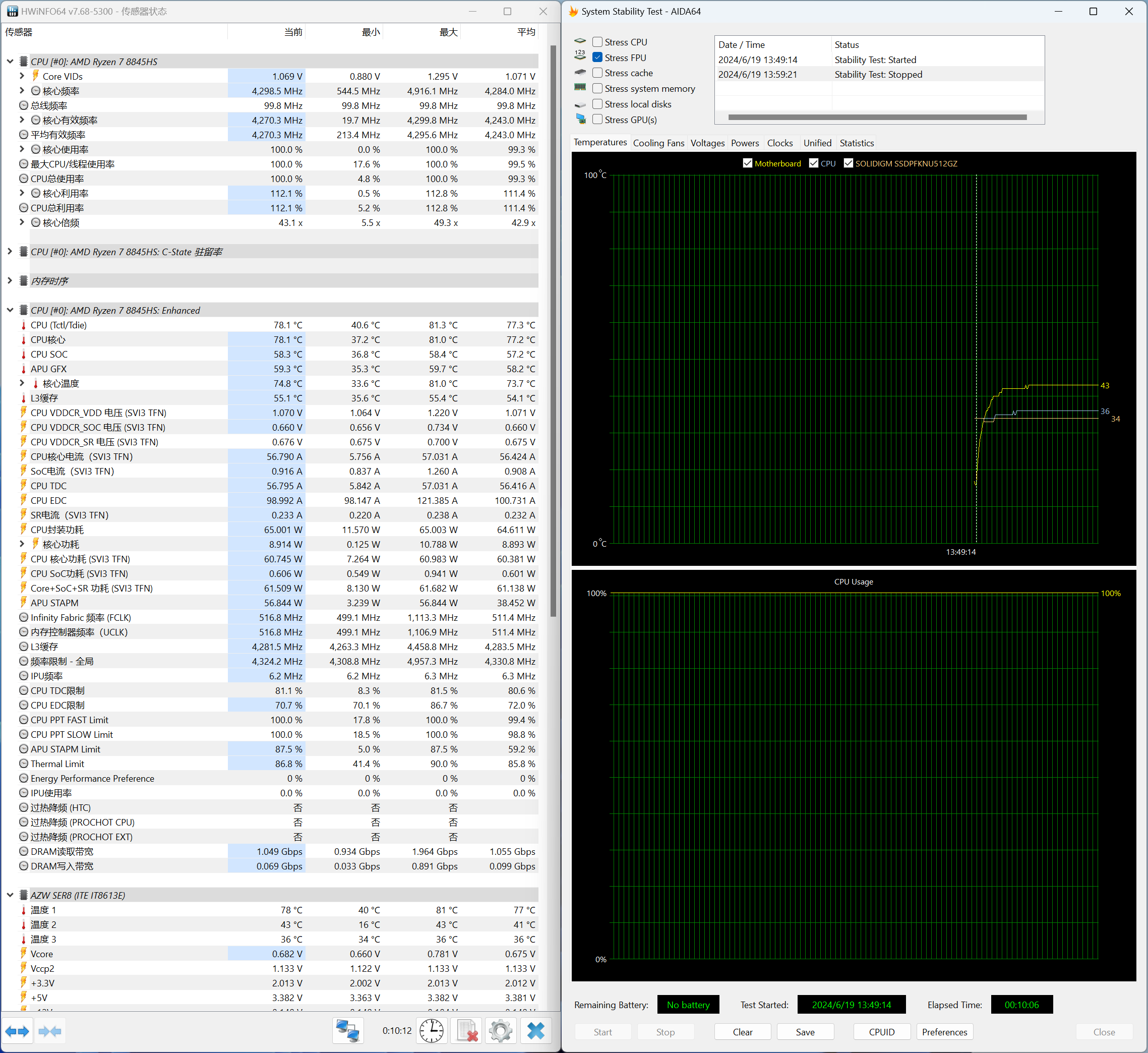Click the AIDA64 flame title icon
The width and height of the screenshot is (1148, 1053).
click(573, 12)
